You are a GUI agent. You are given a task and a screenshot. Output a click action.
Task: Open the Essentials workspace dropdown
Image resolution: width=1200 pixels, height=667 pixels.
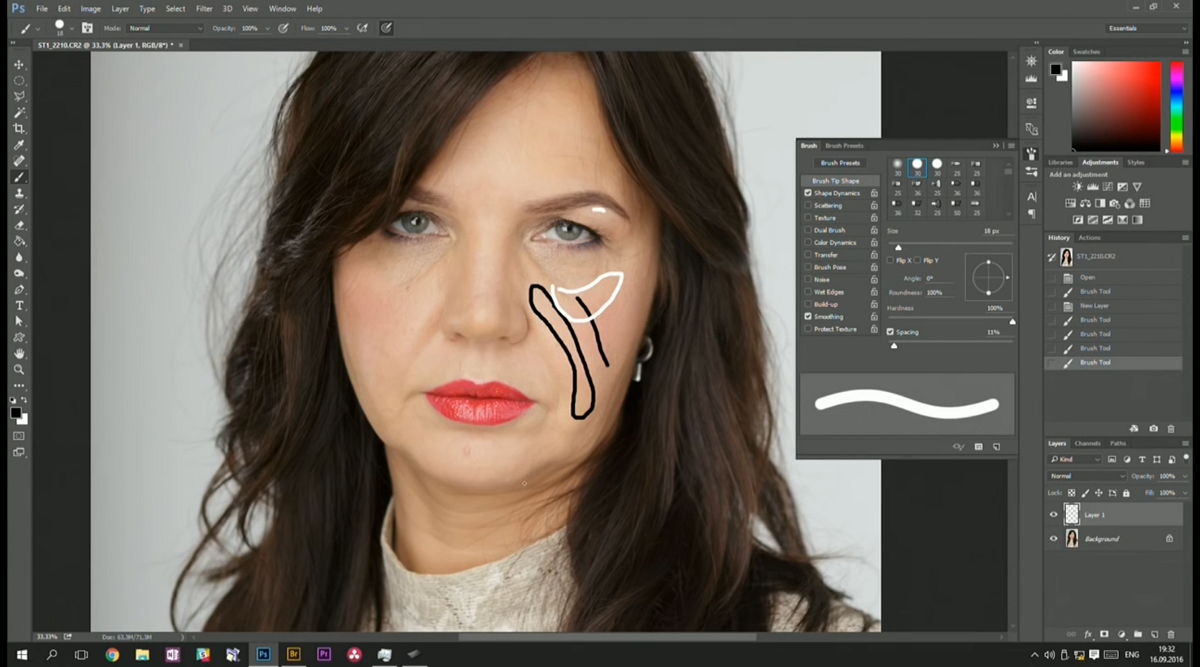point(1147,28)
